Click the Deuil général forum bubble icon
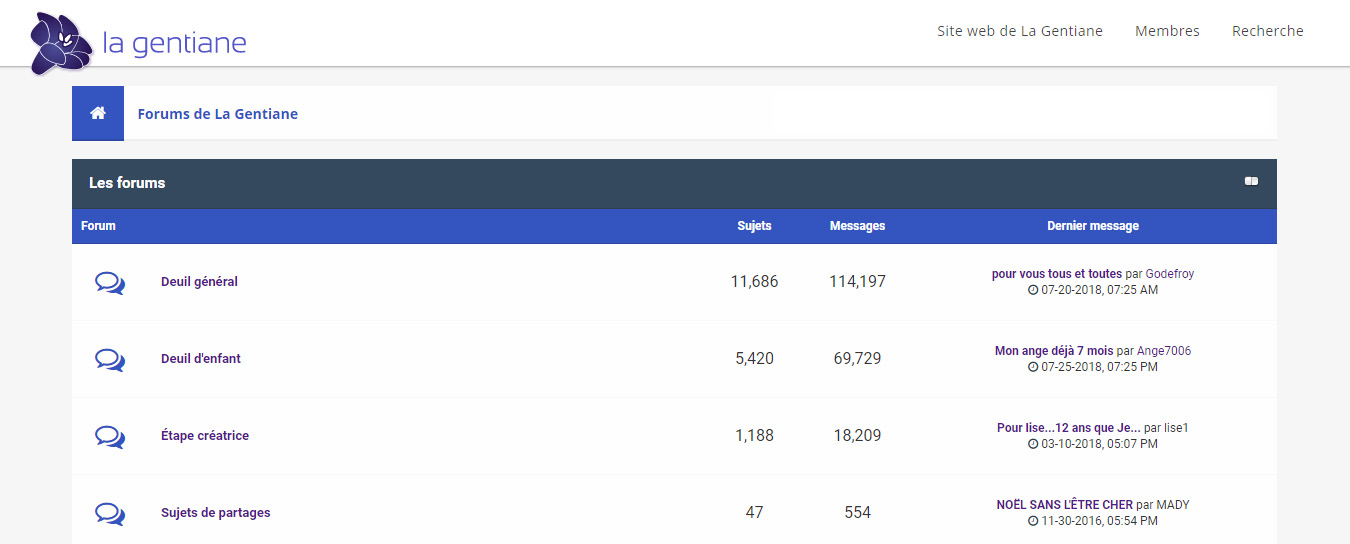The image size is (1350, 544). [110, 283]
